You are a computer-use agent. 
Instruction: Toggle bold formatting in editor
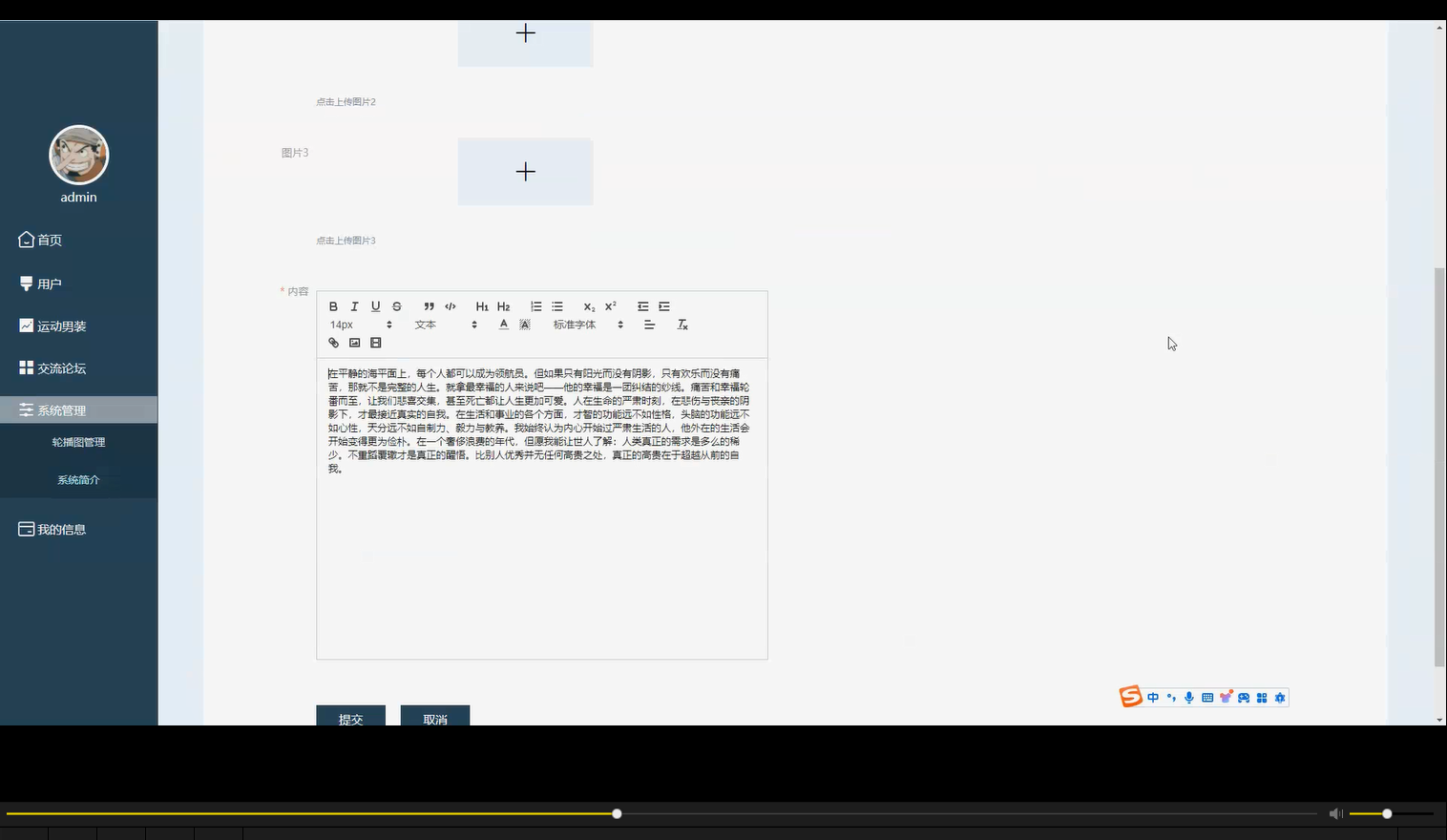pos(333,306)
